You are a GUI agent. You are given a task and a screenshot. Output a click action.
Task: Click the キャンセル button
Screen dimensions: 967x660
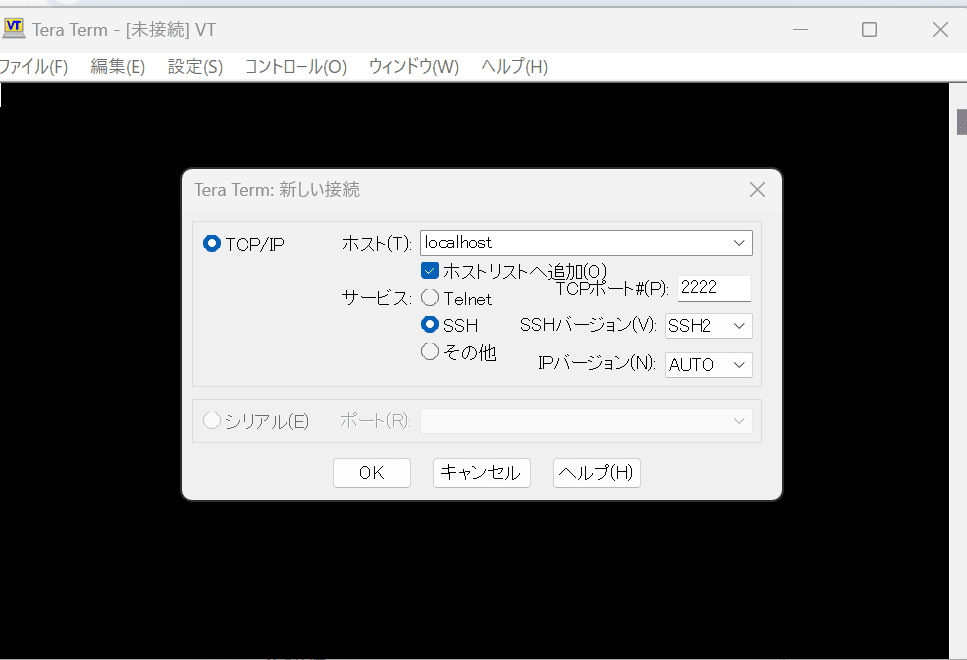(482, 473)
